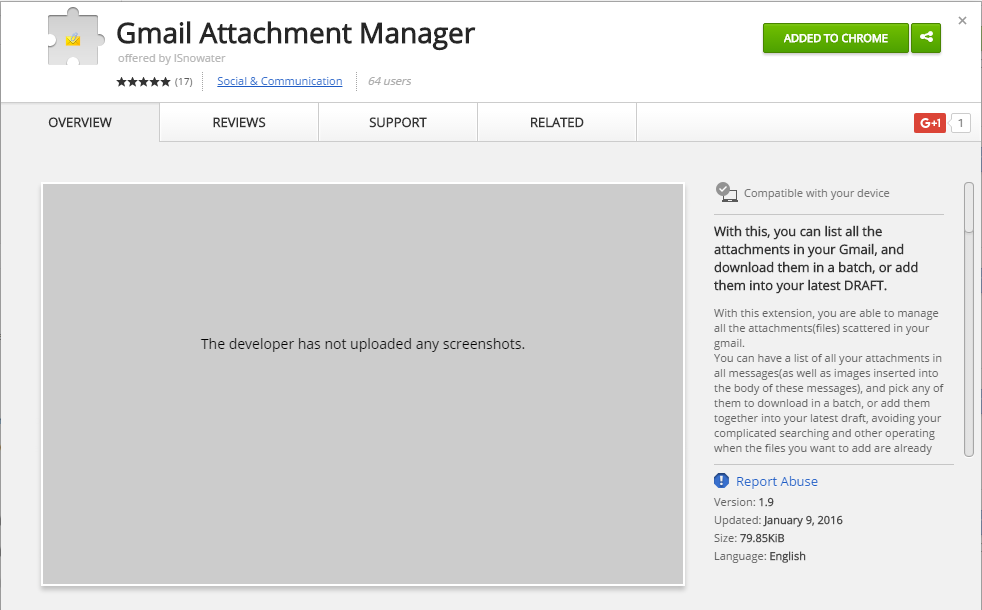Open the Social & Communication category link
The image size is (982, 610).
point(279,81)
